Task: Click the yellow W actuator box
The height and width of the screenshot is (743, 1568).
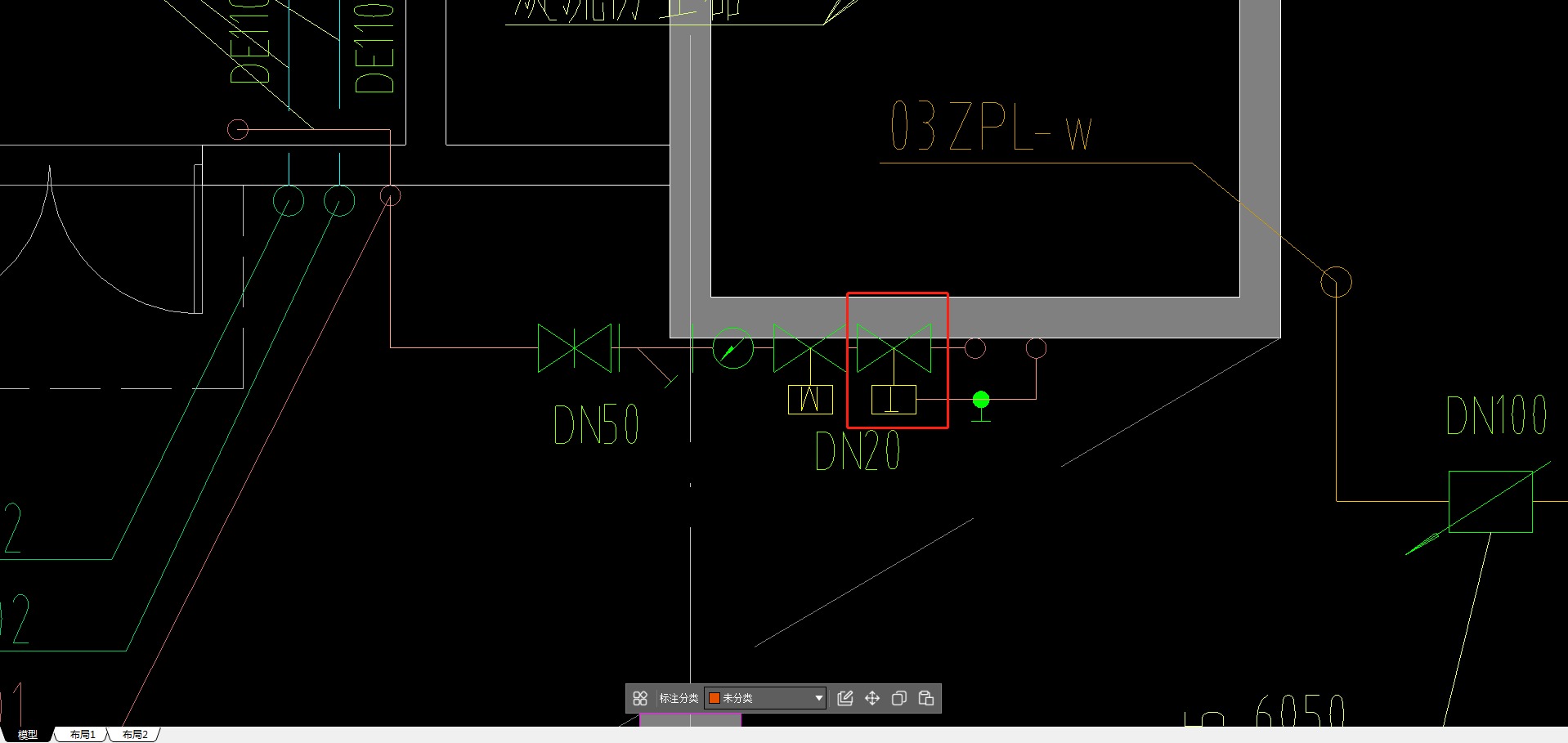Action: pos(810,400)
